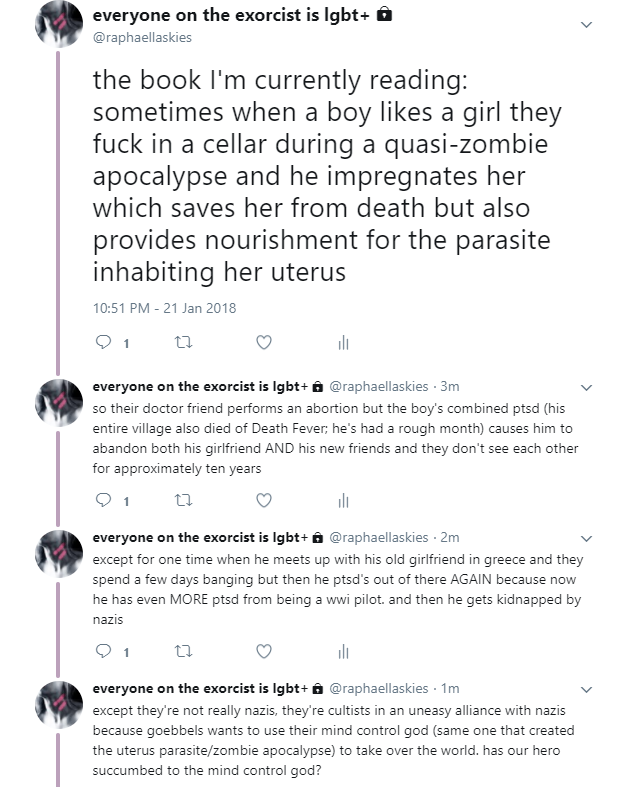Retweet the tweet mentioning Greece
628x787 pixels.
(181, 651)
